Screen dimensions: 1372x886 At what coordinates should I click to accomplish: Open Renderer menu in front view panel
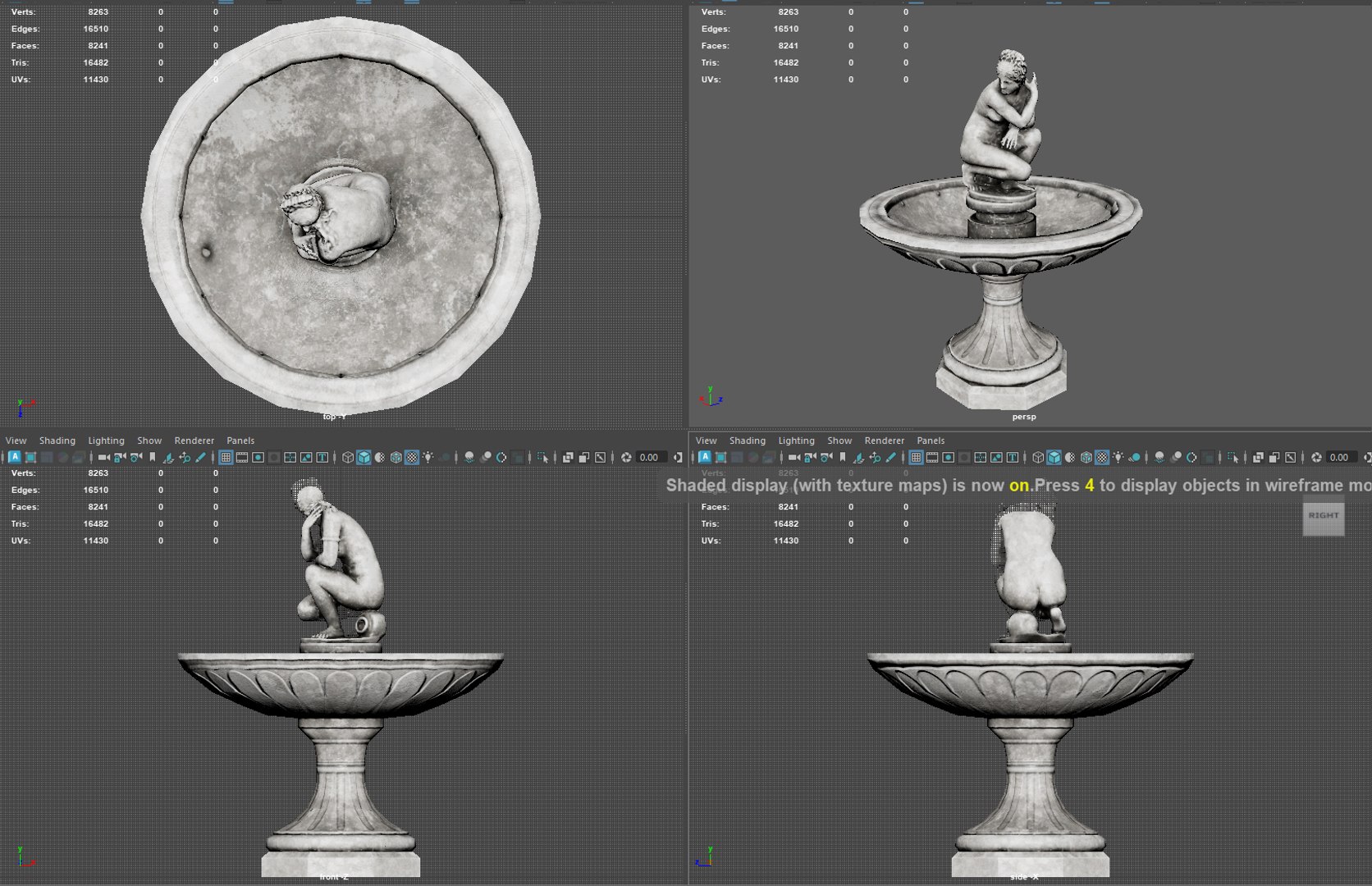[194, 441]
